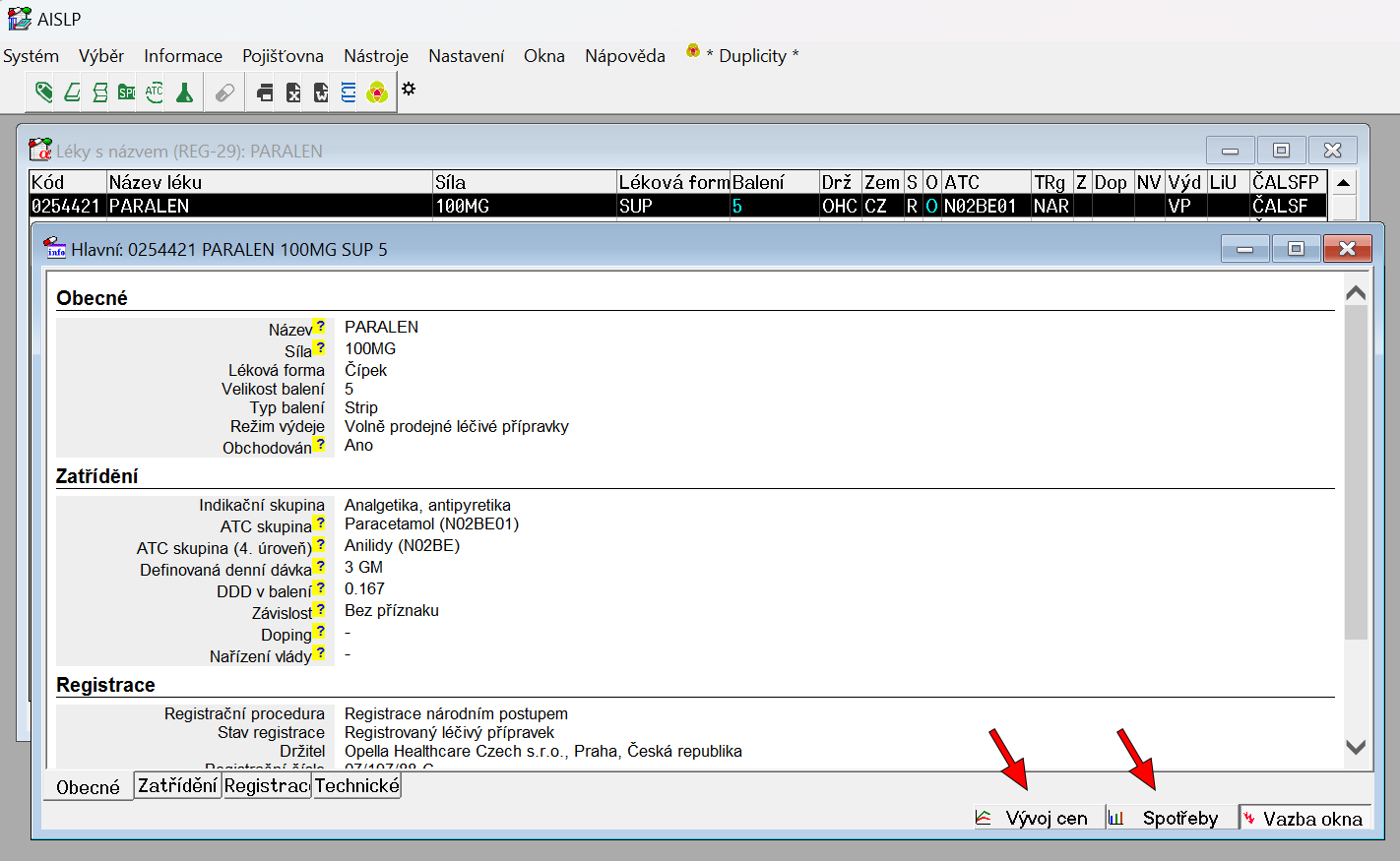Image resolution: width=1400 pixels, height=861 pixels.
Task: Click the green flask toolbar icon
Action: [183, 92]
